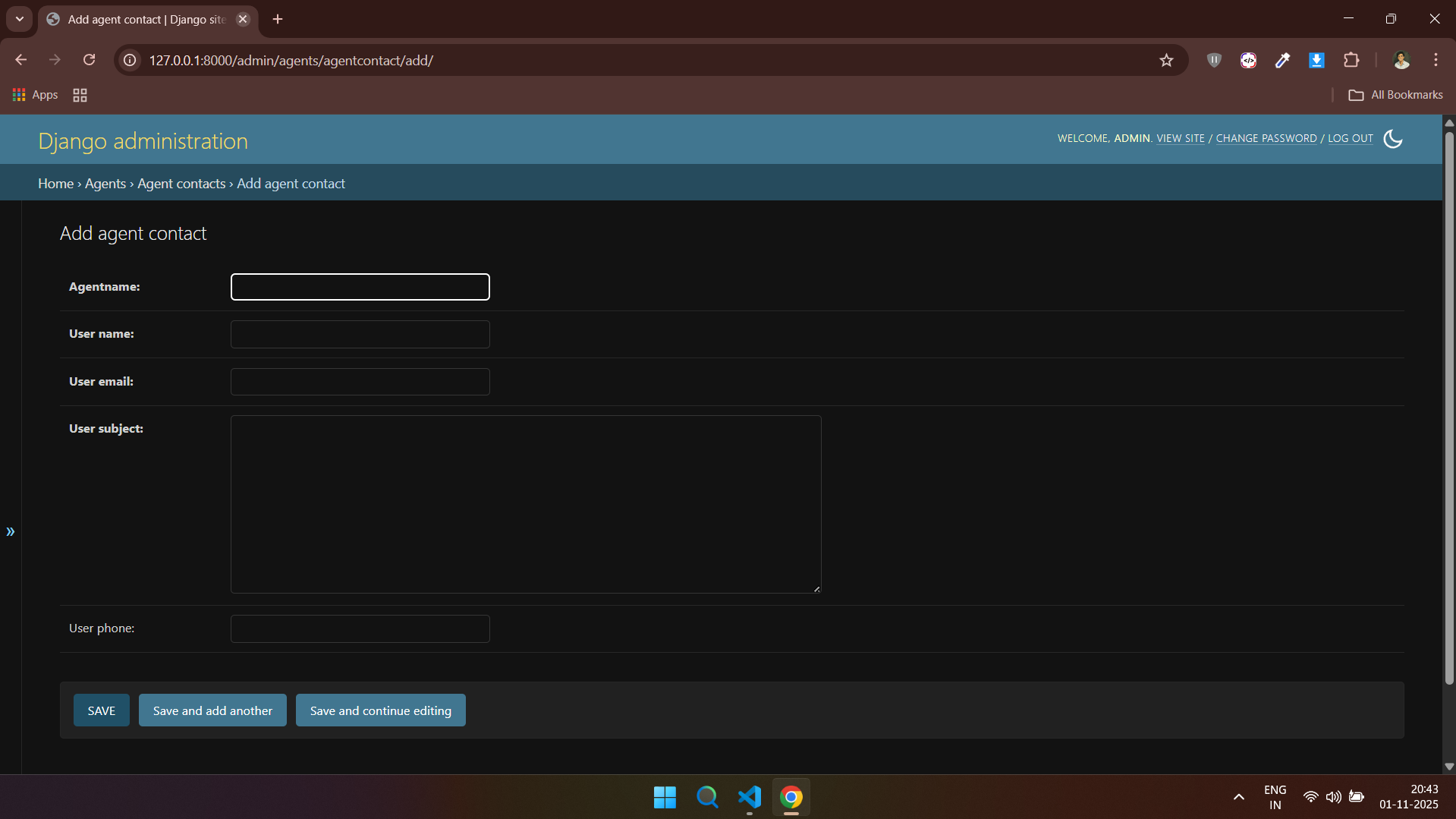The width and height of the screenshot is (1456, 819).
Task: Focus the User phone input field
Action: pyautogui.click(x=360, y=628)
